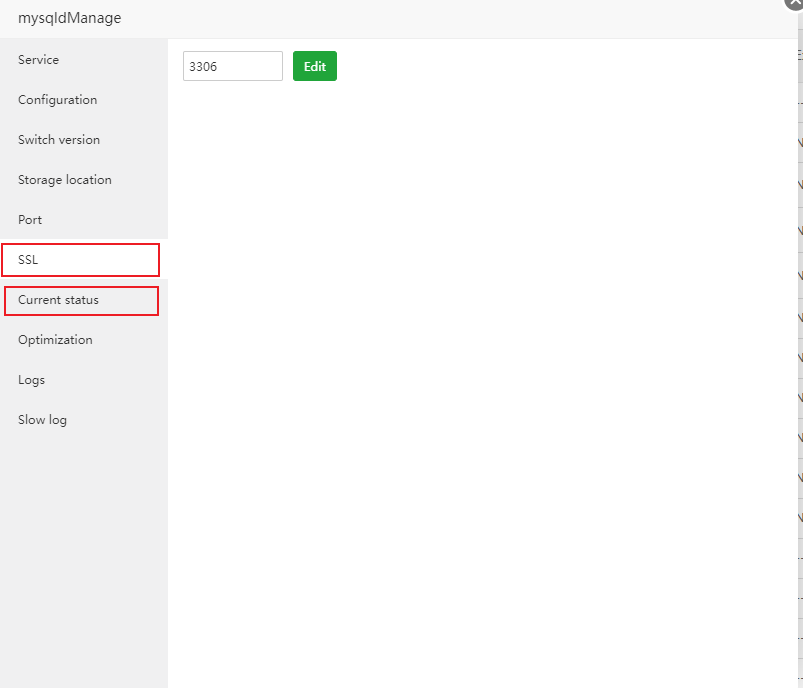Viewport: 803px width, 688px height.
Task: Click the lowest partially hidden icon at right edge
Action: point(800,517)
